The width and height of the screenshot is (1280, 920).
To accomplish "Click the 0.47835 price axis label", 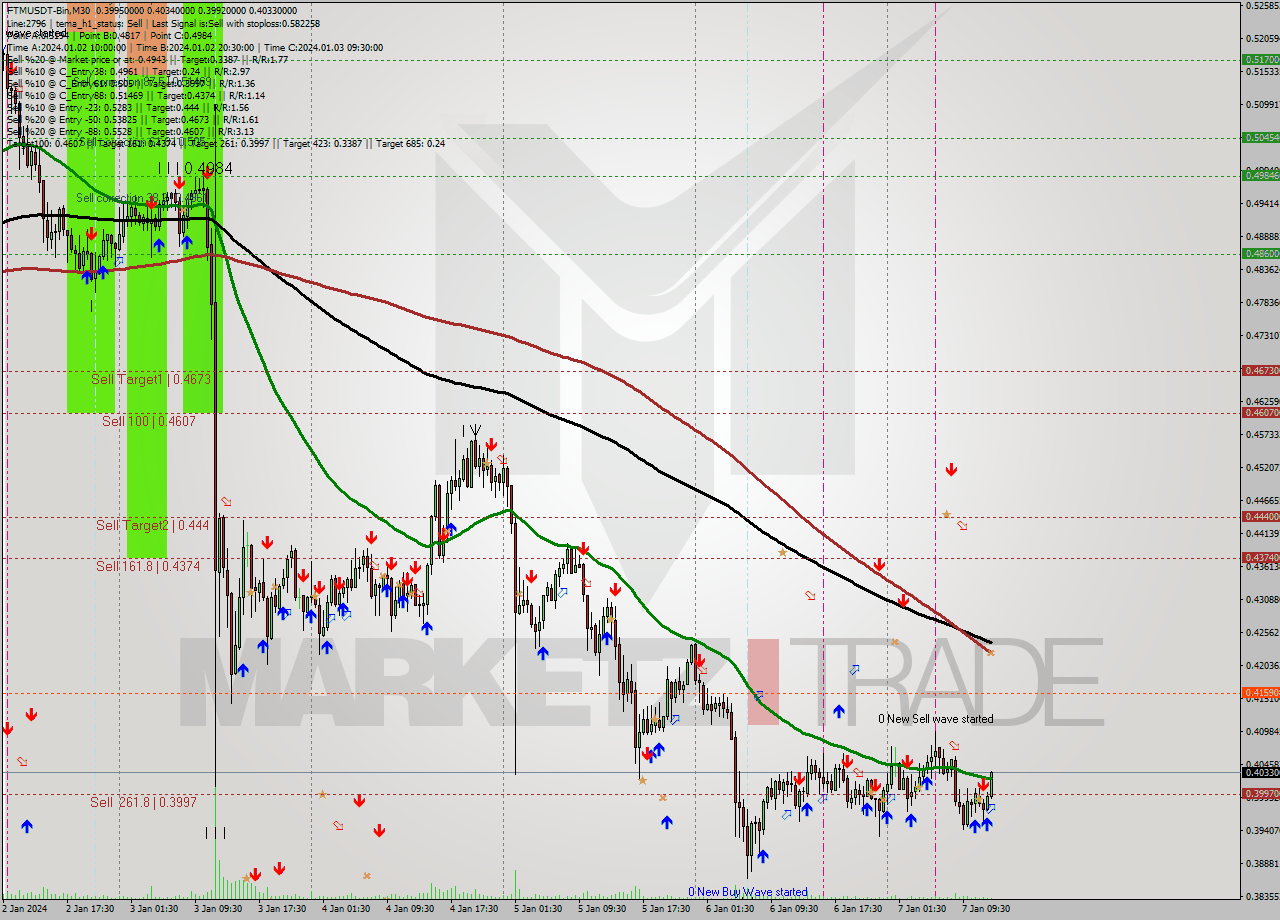I will pos(1262,302).
